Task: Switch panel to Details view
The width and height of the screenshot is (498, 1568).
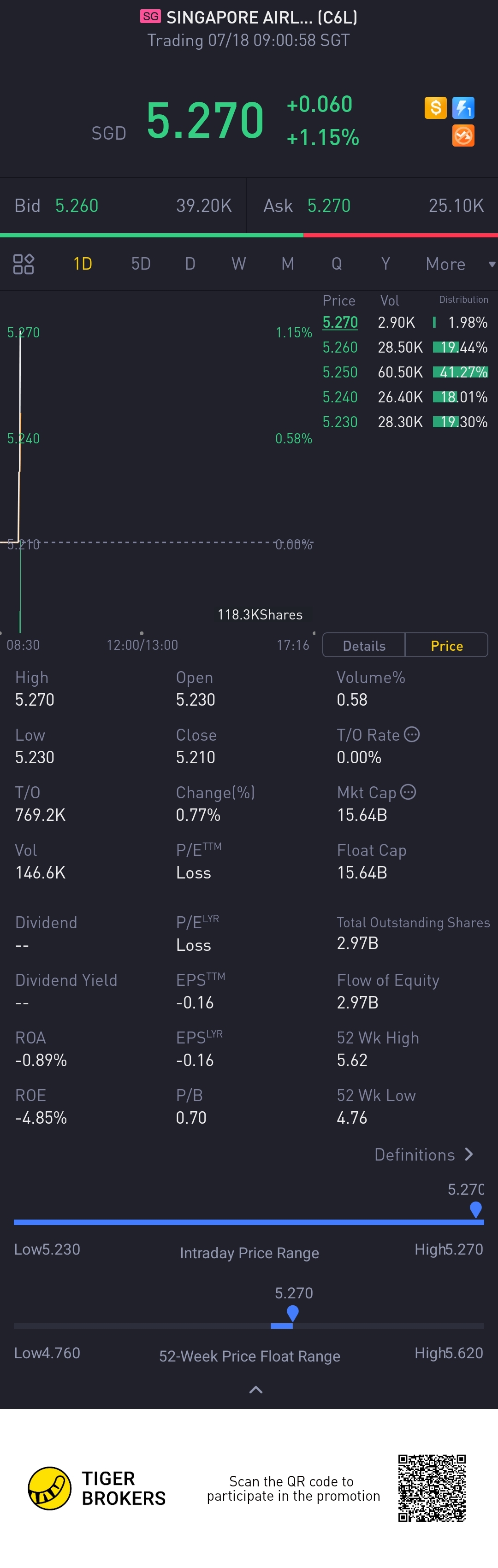Action: tap(363, 645)
